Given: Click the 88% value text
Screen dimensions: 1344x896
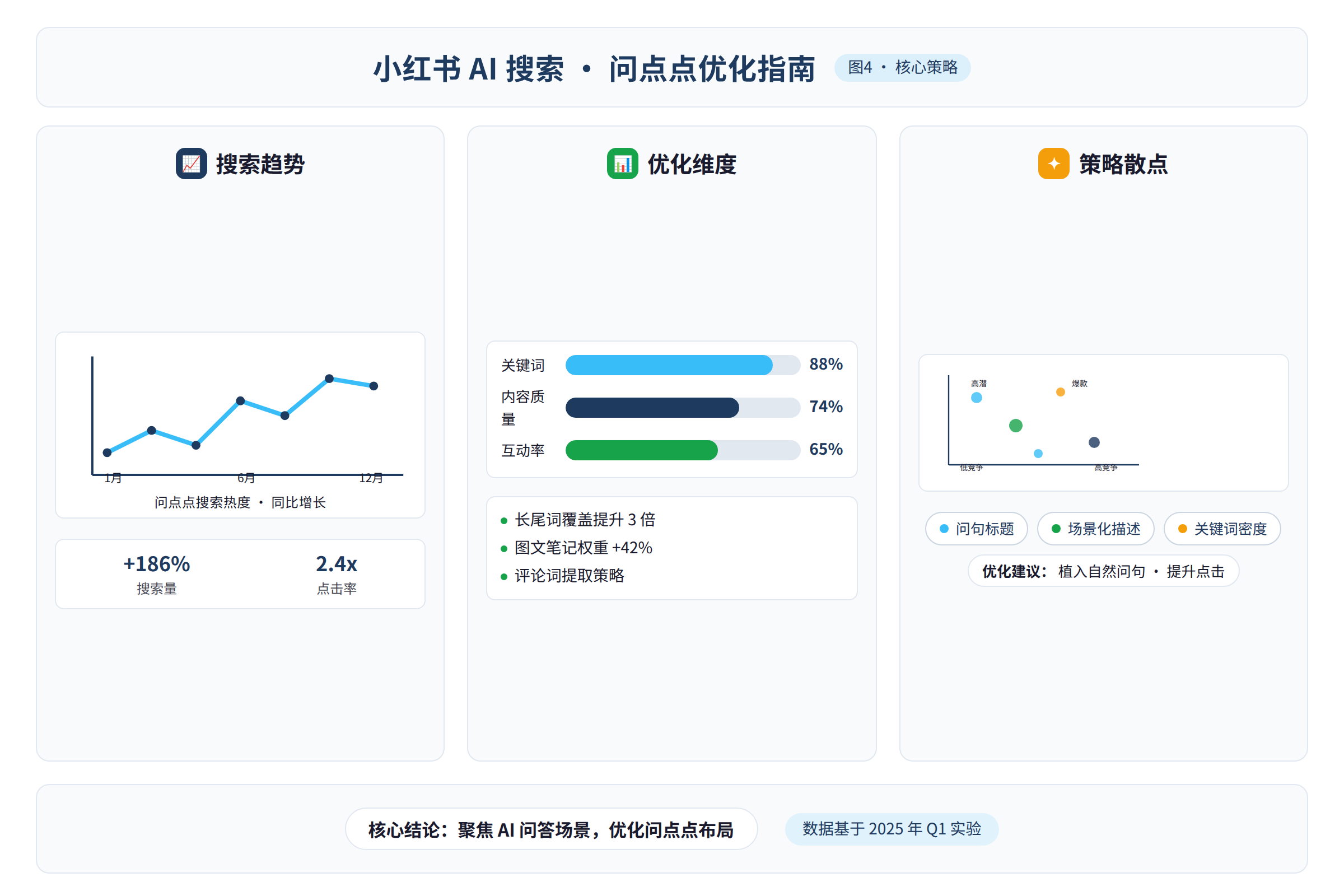Looking at the screenshot, I should click(827, 364).
